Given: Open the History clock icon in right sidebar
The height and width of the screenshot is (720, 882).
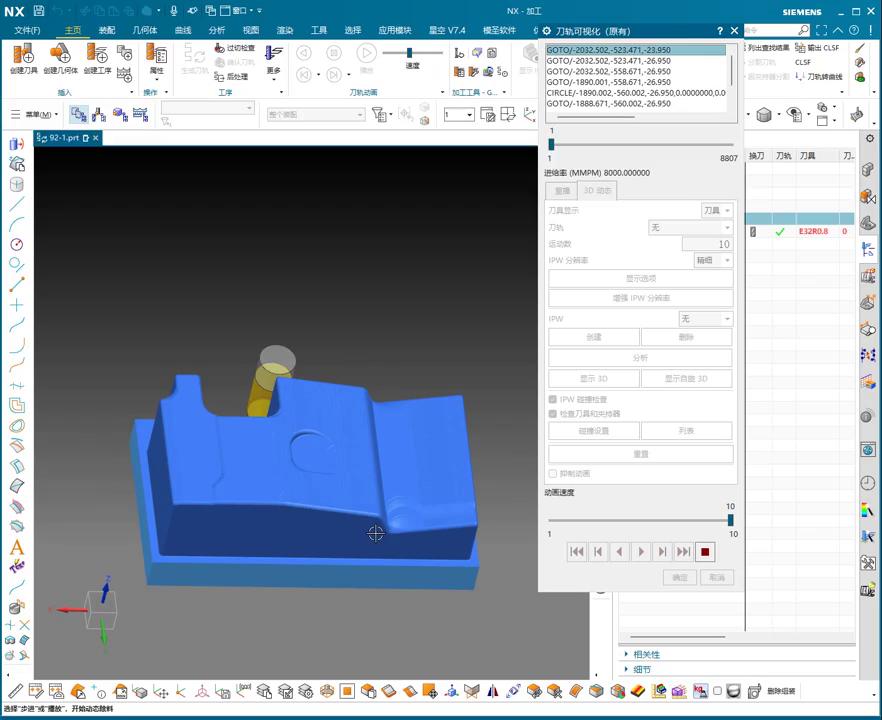Looking at the screenshot, I should (867, 483).
